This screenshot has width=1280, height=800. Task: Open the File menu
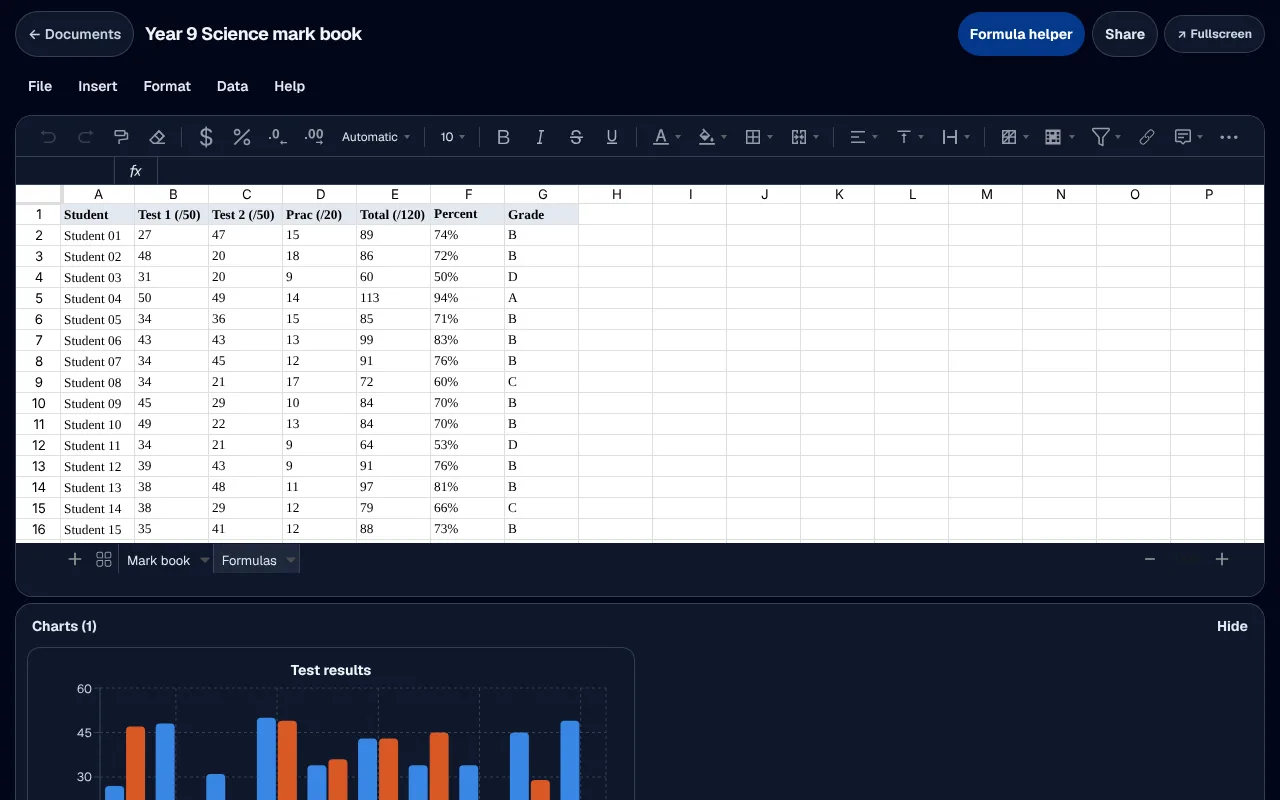pyautogui.click(x=40, y=86)
